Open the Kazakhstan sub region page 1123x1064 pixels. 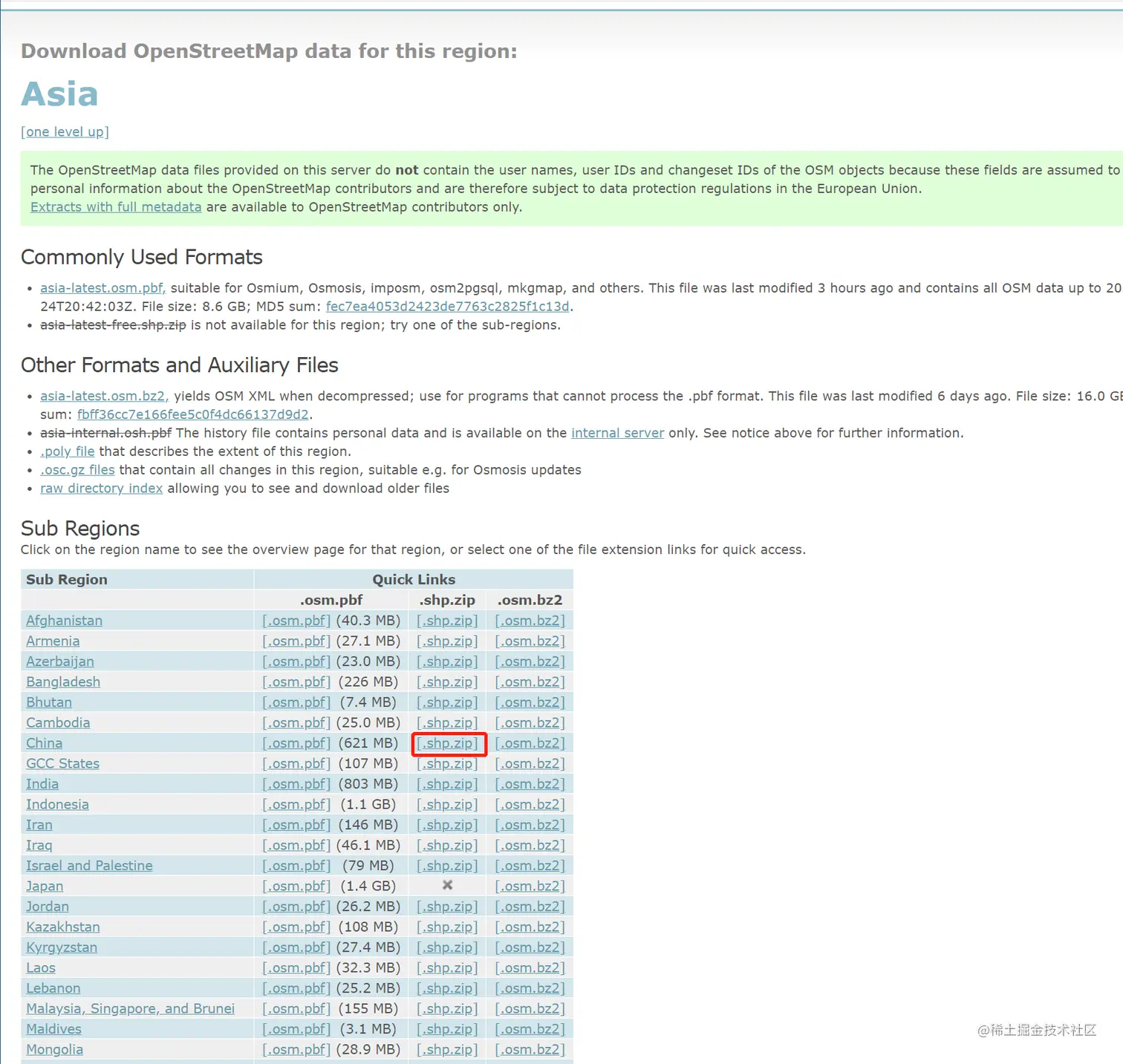pos(63,927)
